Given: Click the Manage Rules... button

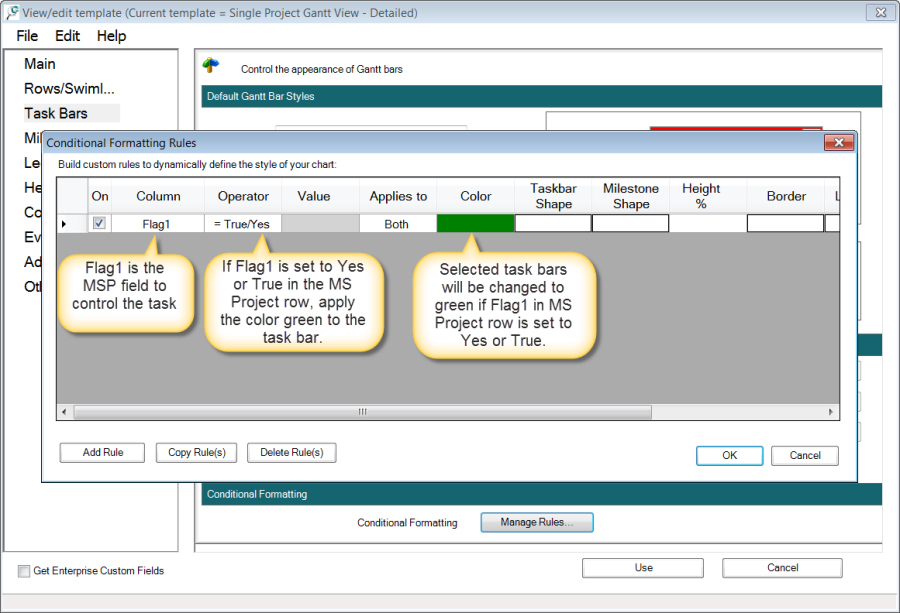Looking at the screenshot, I should click(x=537, y=522).
